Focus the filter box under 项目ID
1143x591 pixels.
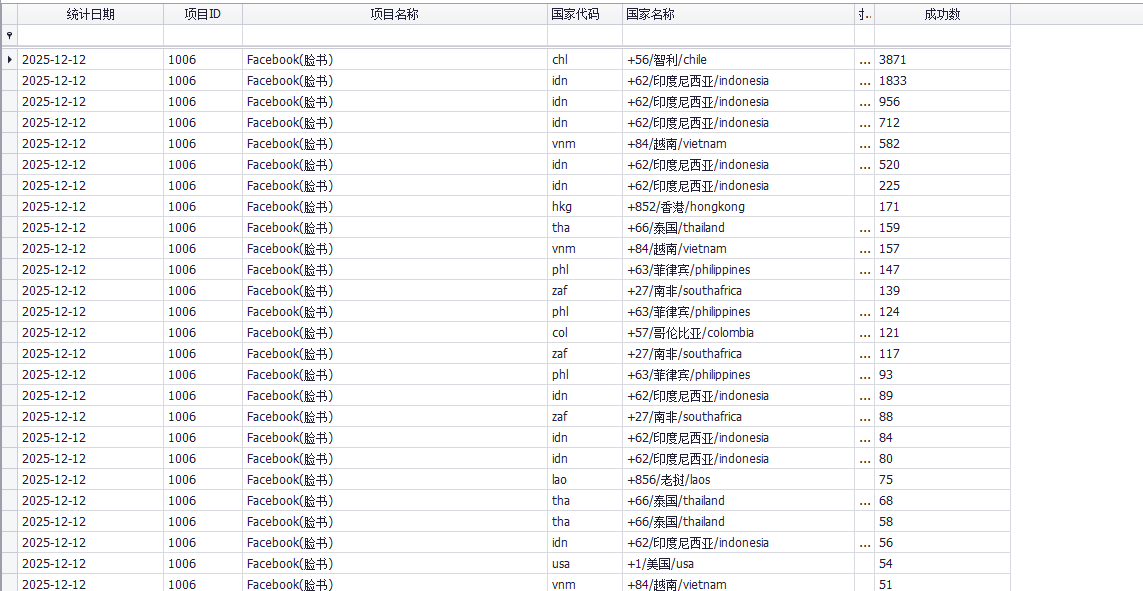203,35
